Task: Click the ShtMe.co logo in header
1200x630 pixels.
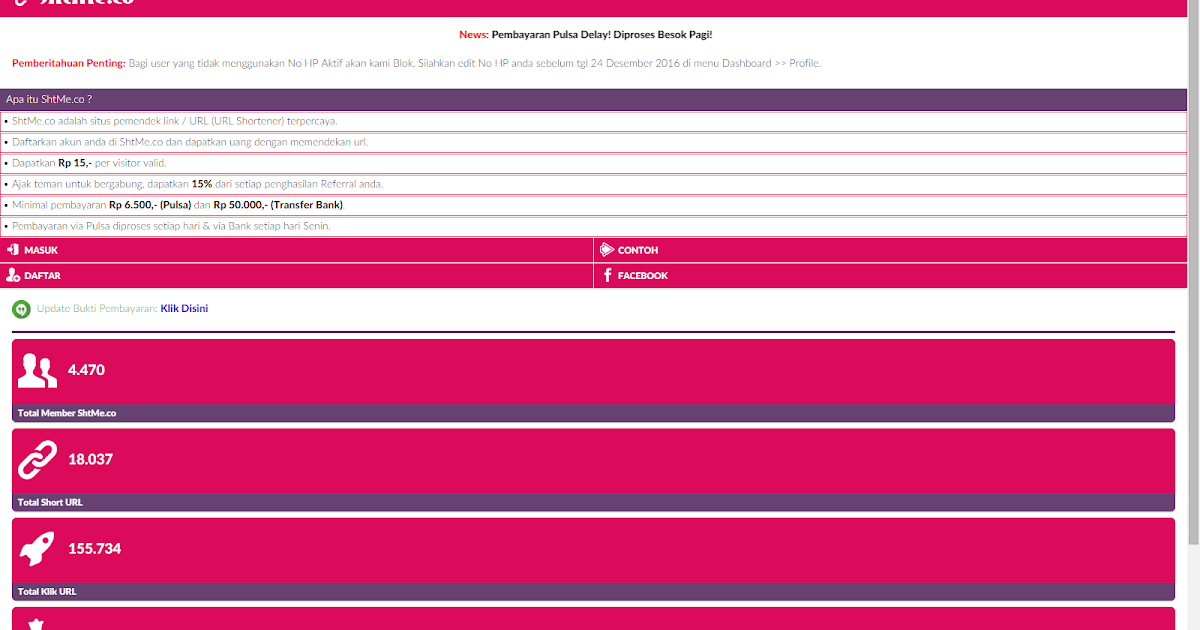Action: pos(74,3)
